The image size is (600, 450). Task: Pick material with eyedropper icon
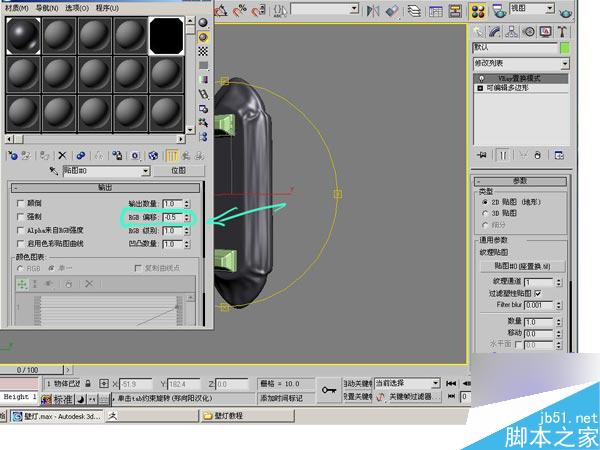click(x=54, y=171)
